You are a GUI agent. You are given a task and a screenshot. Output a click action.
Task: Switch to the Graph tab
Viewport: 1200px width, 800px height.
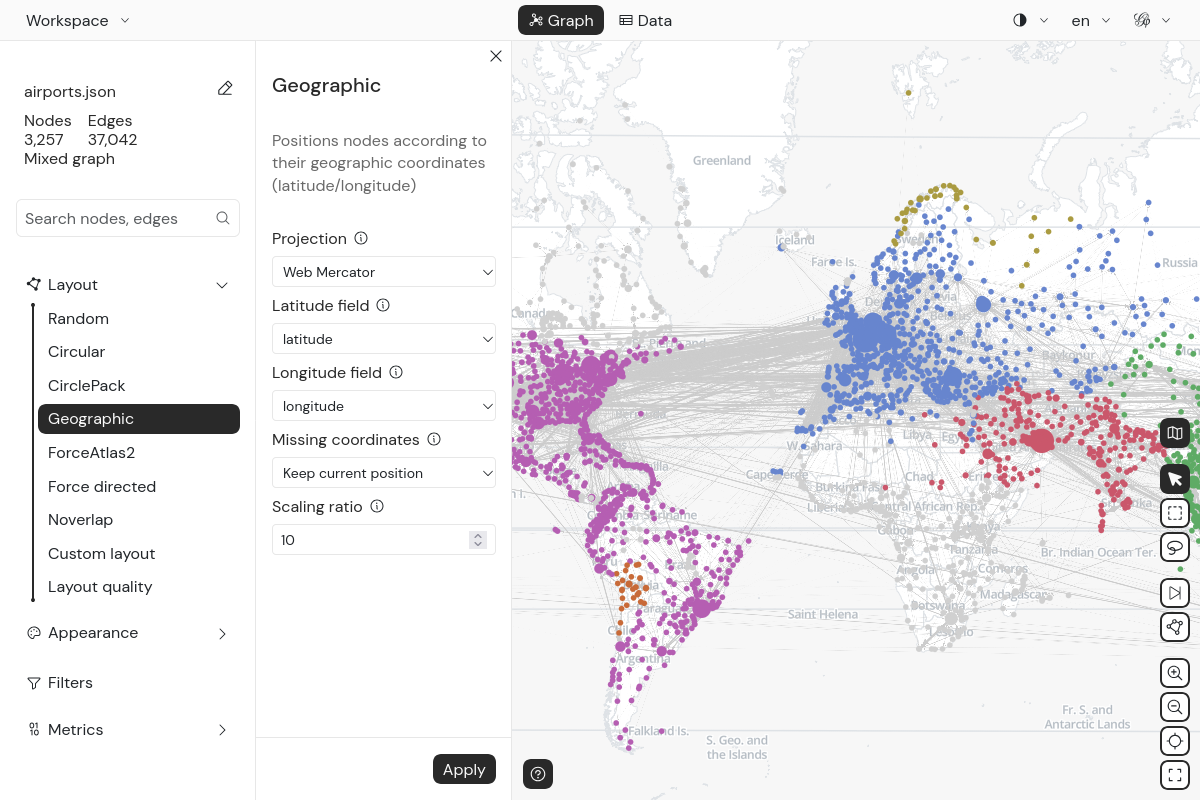pyautogui.click(x=561, y=20)
